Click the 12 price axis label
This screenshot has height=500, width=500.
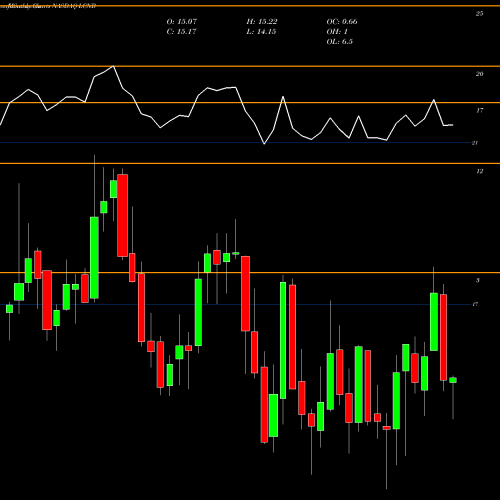click(479, 171)
